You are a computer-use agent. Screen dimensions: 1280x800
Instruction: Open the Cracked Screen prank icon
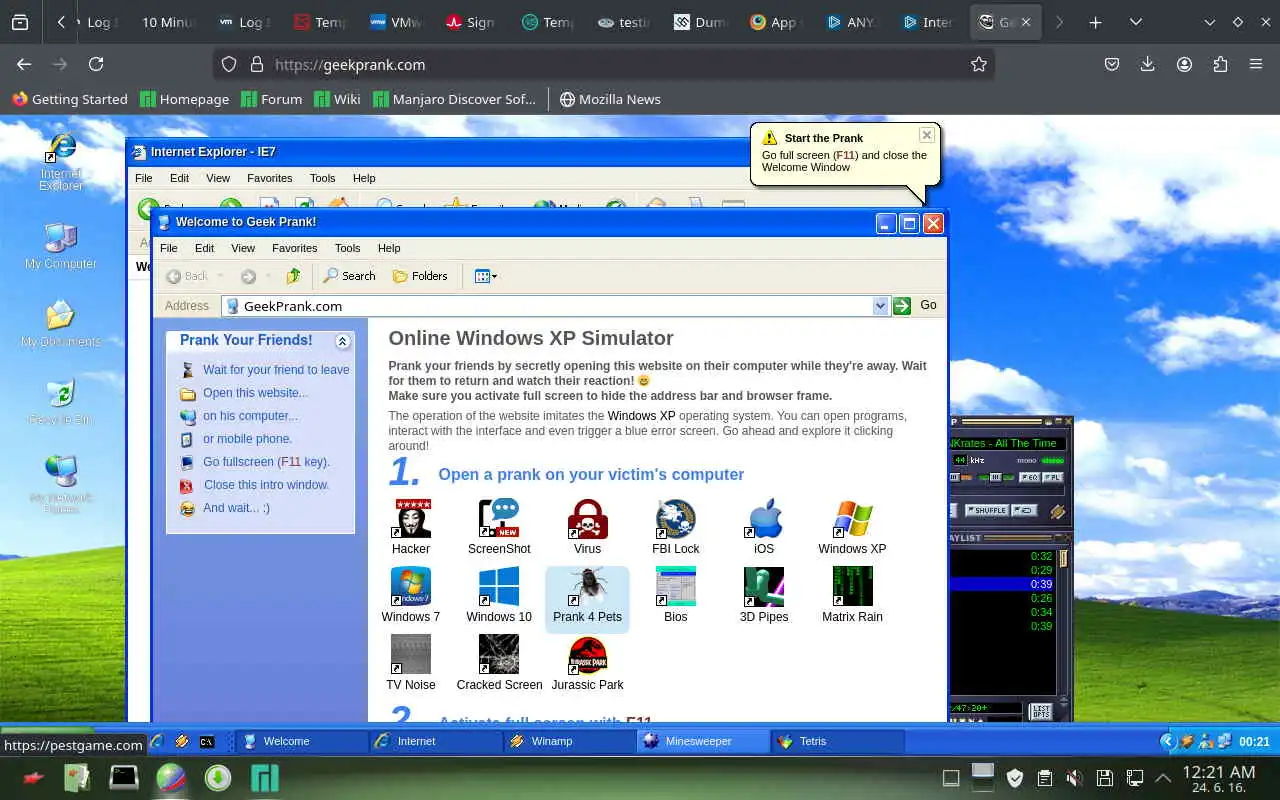click(499, 663)
